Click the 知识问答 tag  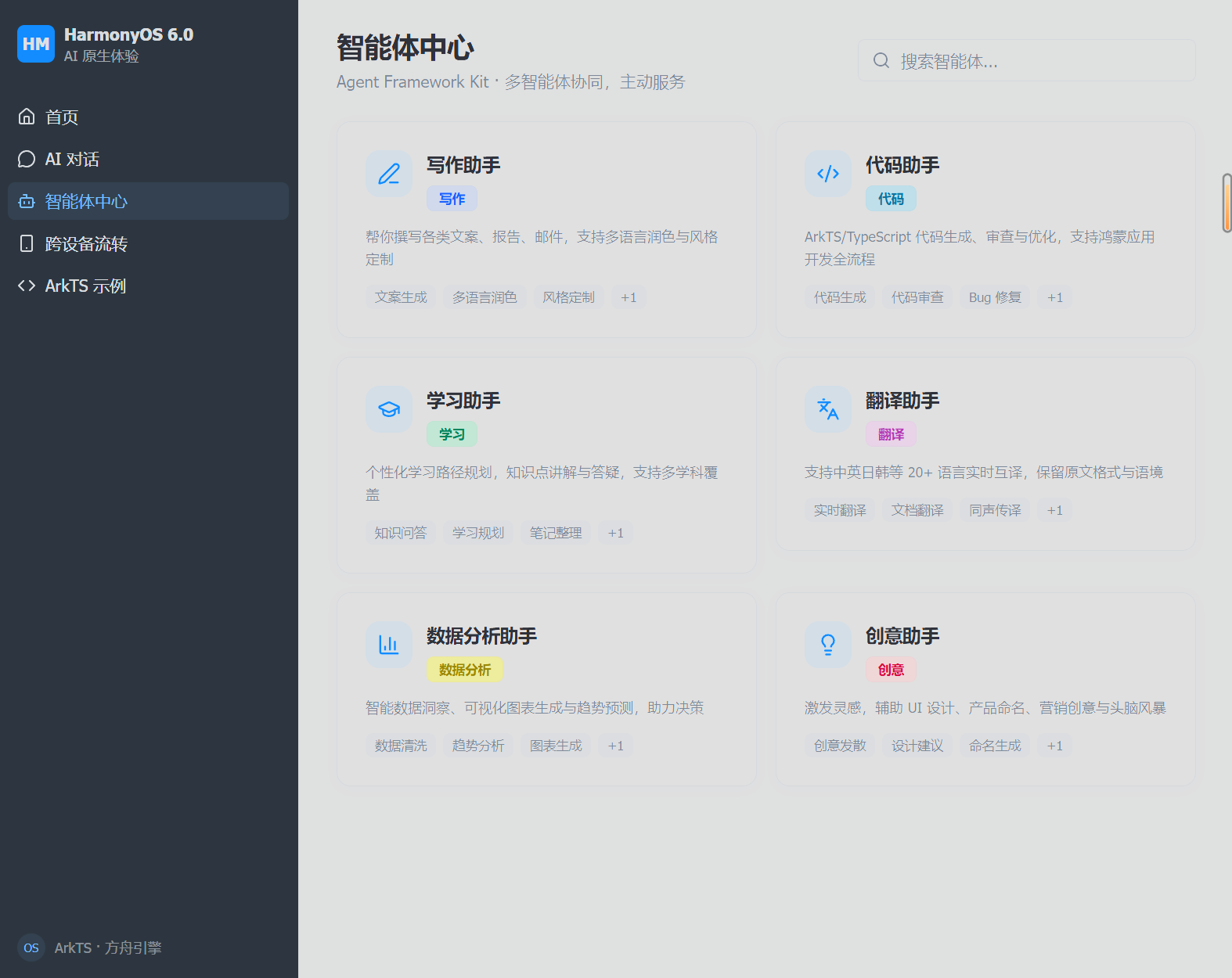click(401, 533)
